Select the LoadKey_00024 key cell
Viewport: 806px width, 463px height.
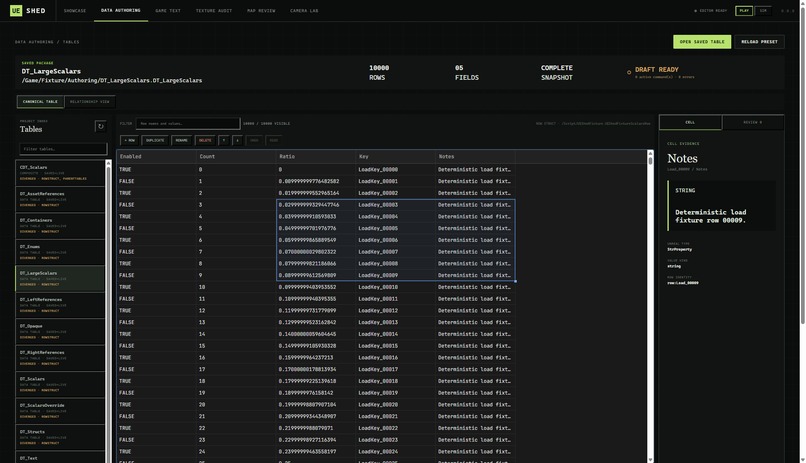pyautogui.click(x=396, y=452)
